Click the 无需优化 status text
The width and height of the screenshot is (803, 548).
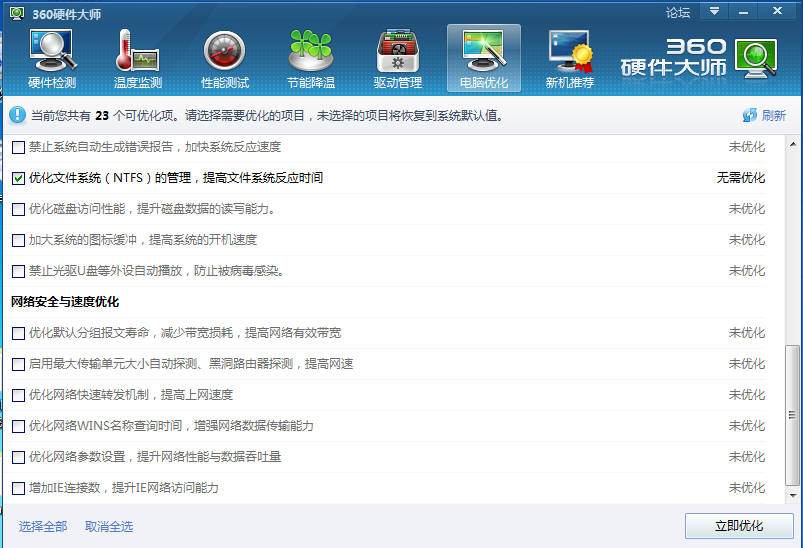point(741,178)
